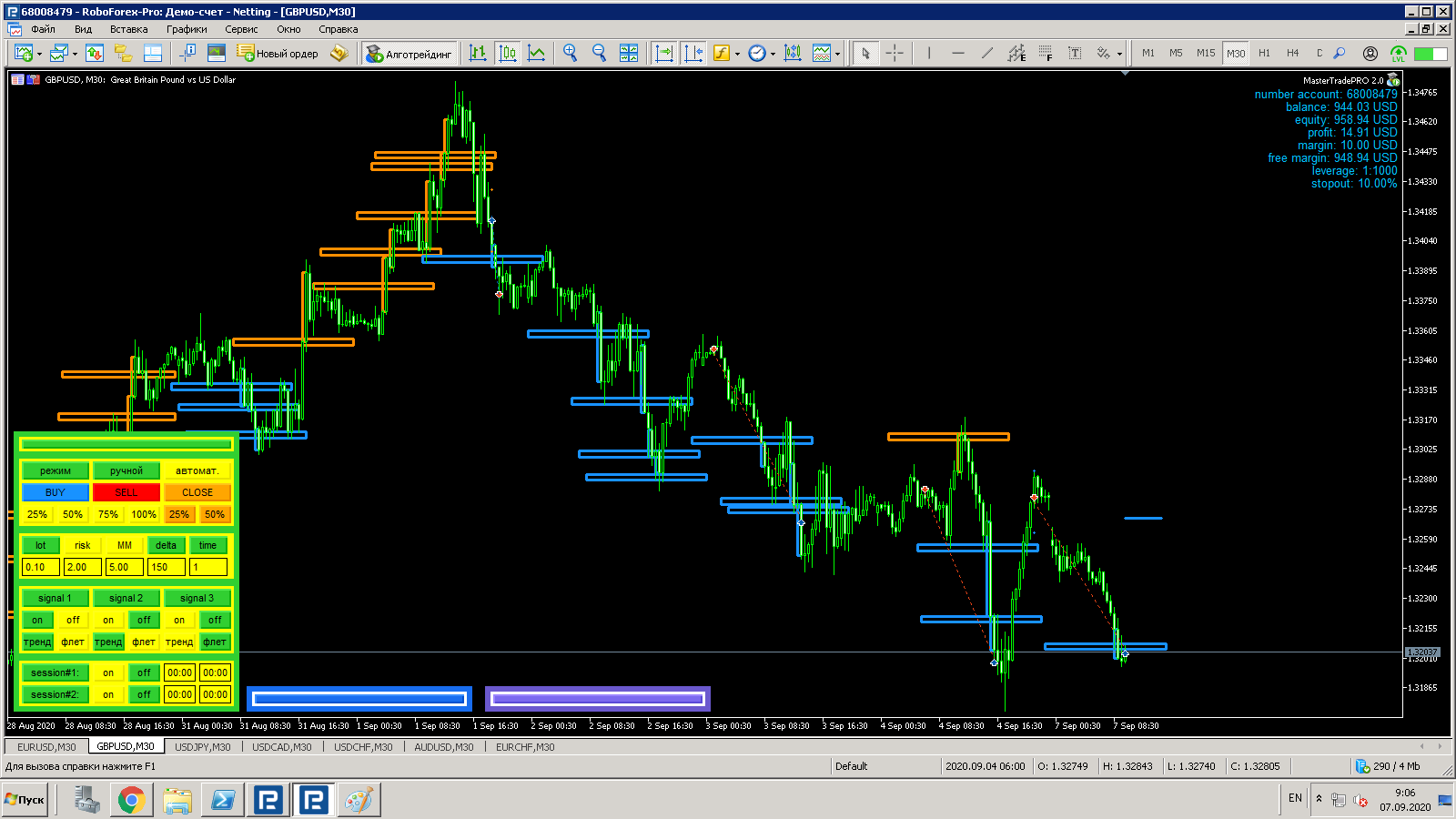
Task: Turn signal 2 on
Action: pos(108,620)
